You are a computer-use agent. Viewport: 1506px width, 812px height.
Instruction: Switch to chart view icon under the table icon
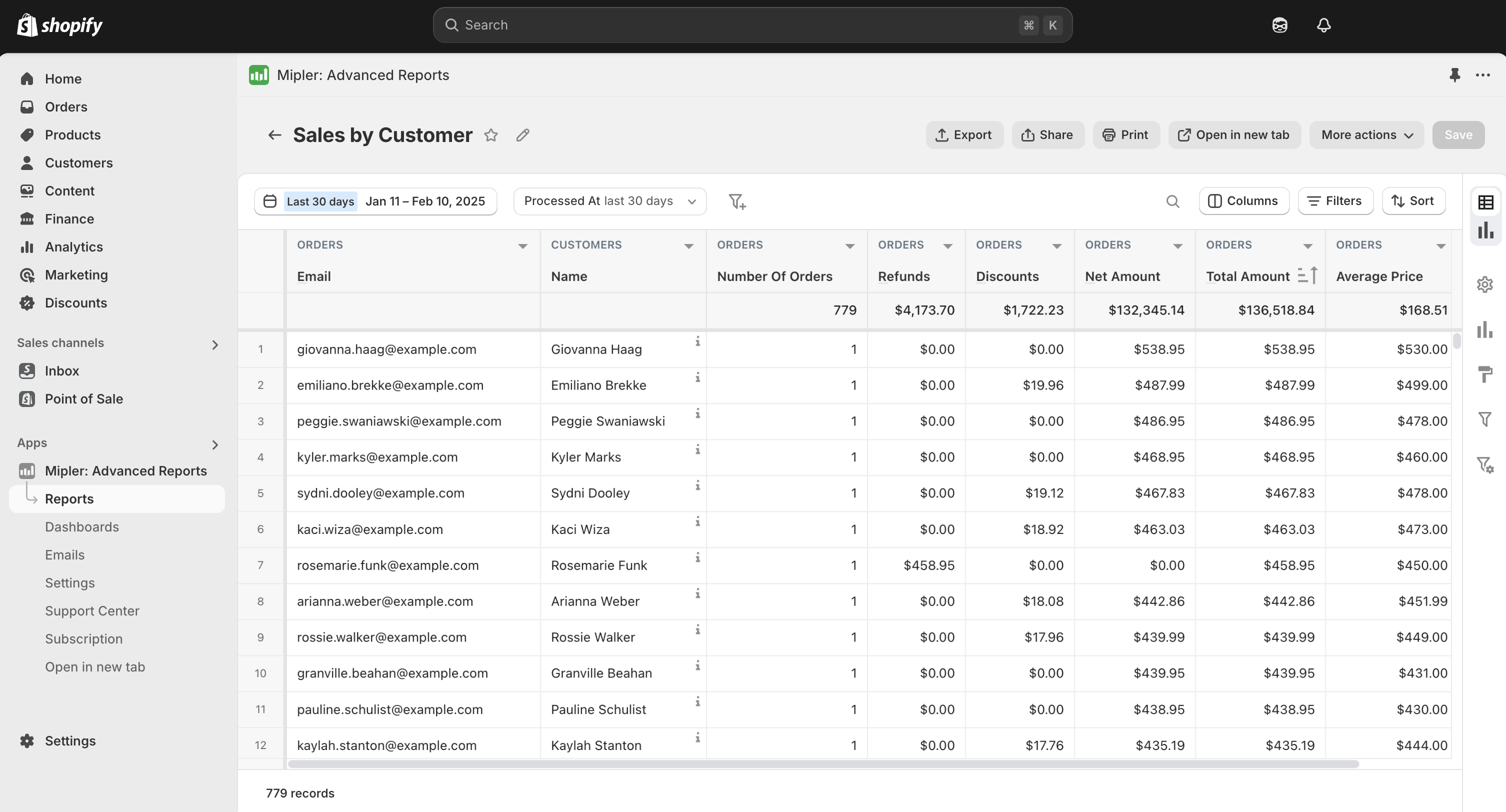pyautogui.click(x=1485, y=230)
